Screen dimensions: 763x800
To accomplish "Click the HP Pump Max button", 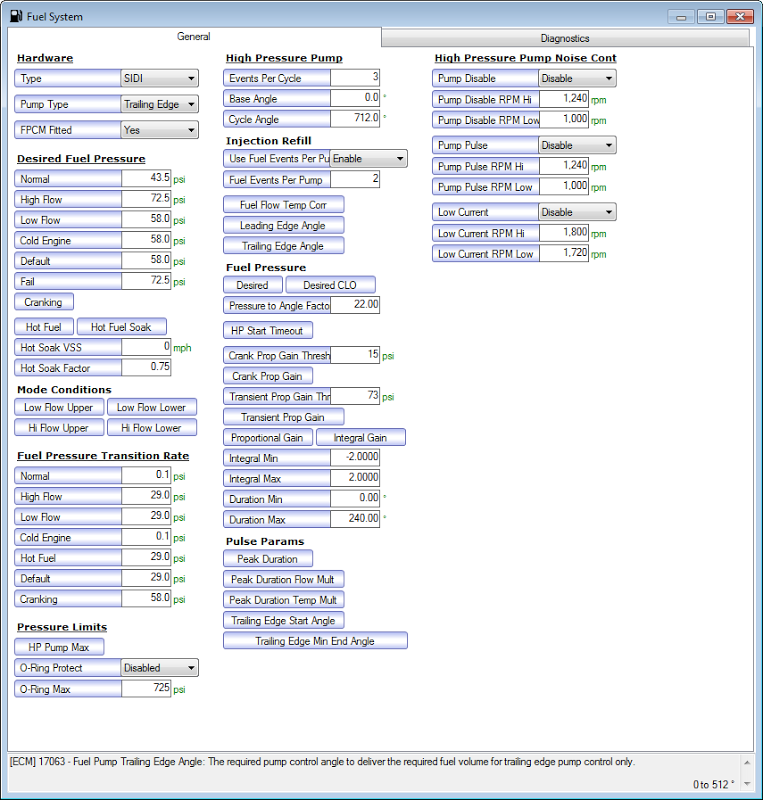I will [x=58, y=647].
